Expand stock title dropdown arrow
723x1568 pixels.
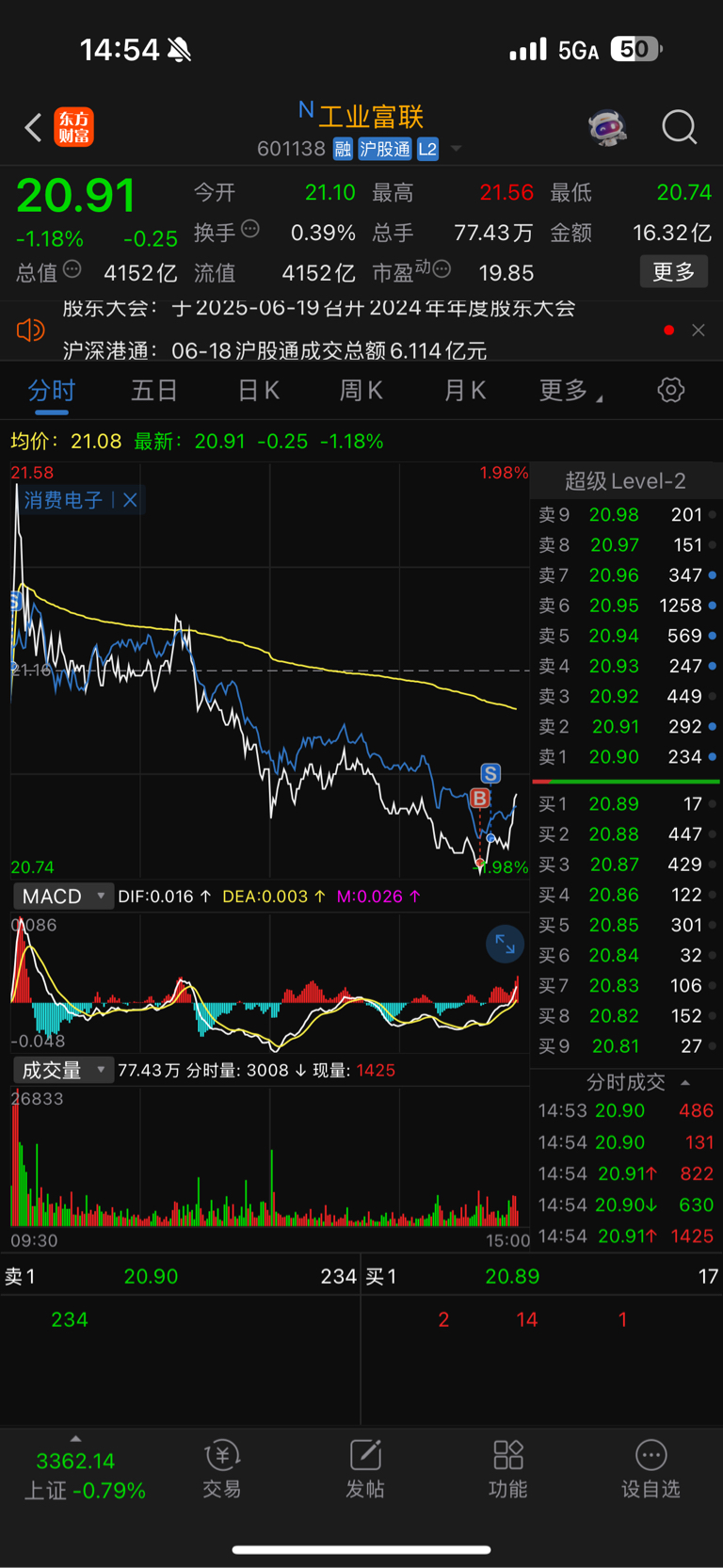(457, 149)
